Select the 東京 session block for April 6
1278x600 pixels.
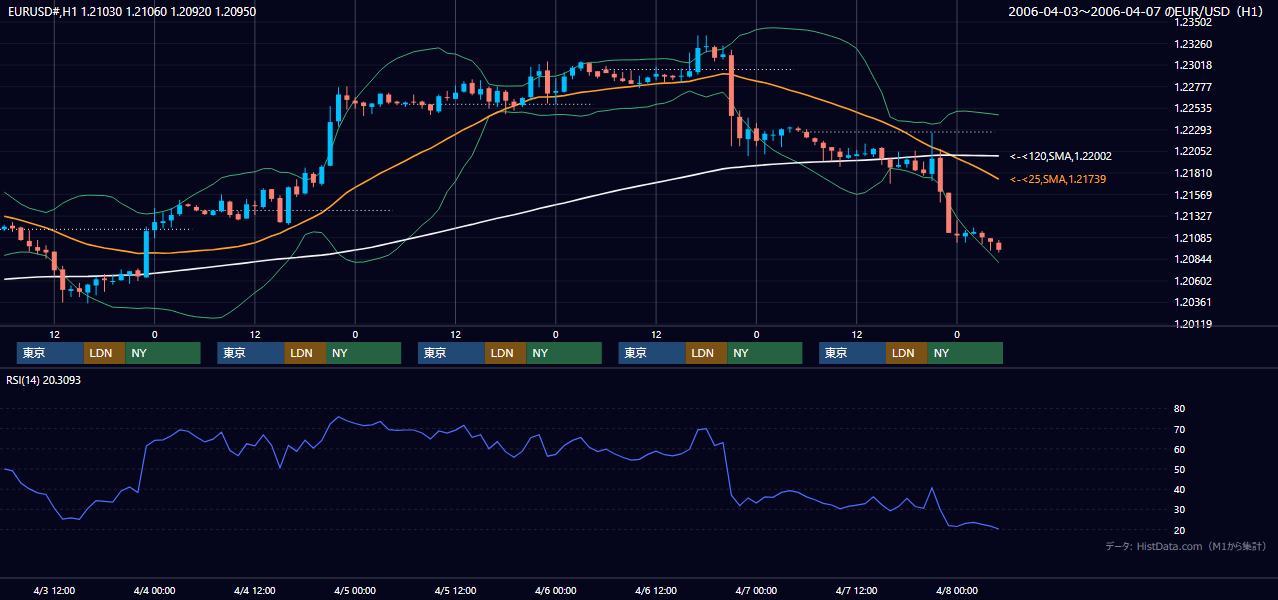[x=652, y=353]
